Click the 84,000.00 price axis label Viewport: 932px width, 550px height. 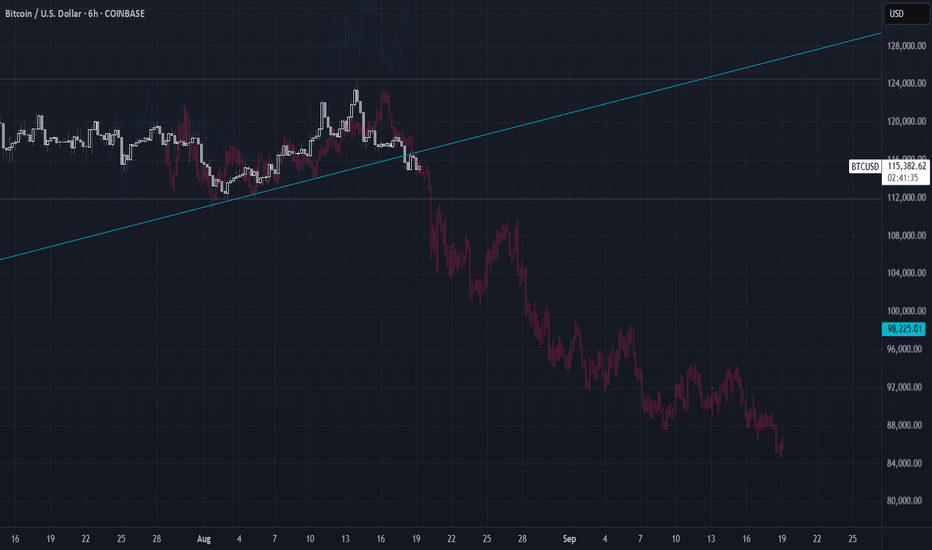(x=906, y=463)
